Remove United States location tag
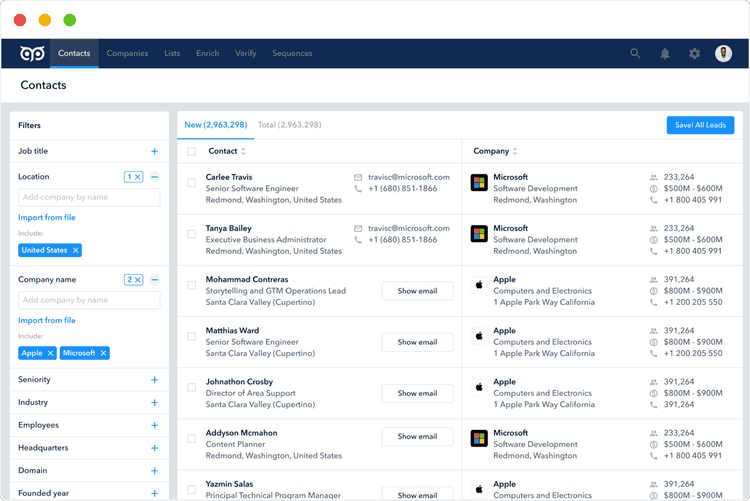This screenshot has width=750, height=501. [76, 250]
